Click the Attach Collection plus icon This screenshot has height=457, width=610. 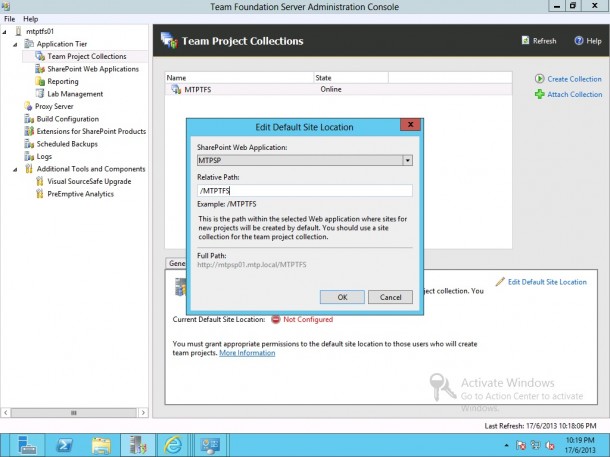click(x=540, y=94)
